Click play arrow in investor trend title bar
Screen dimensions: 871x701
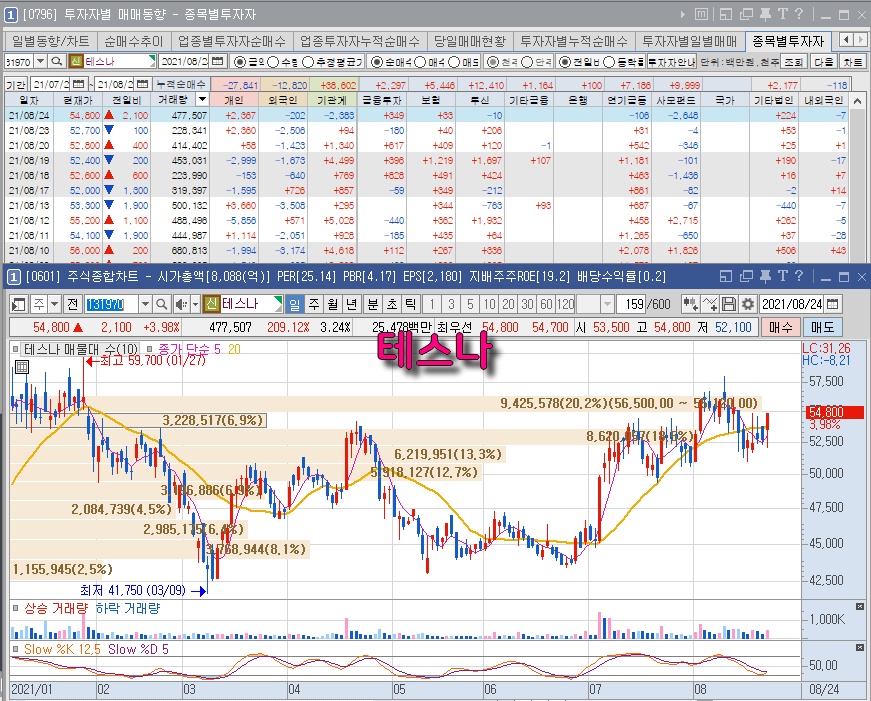(x=683, y=14)
